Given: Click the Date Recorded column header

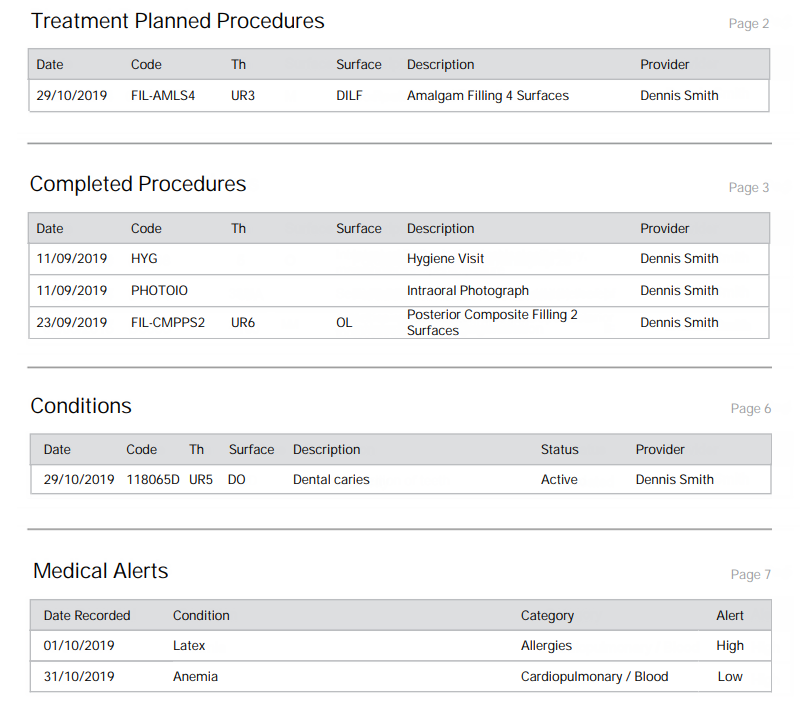Looking at the screenshot, I should (87, 616).
